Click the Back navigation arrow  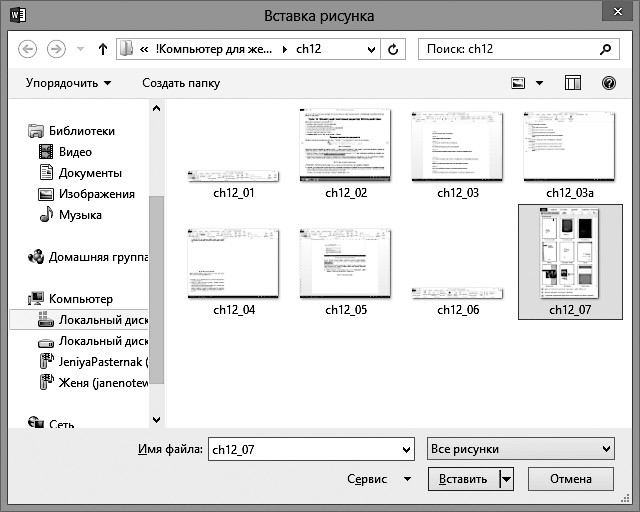[x=27, y=49]
